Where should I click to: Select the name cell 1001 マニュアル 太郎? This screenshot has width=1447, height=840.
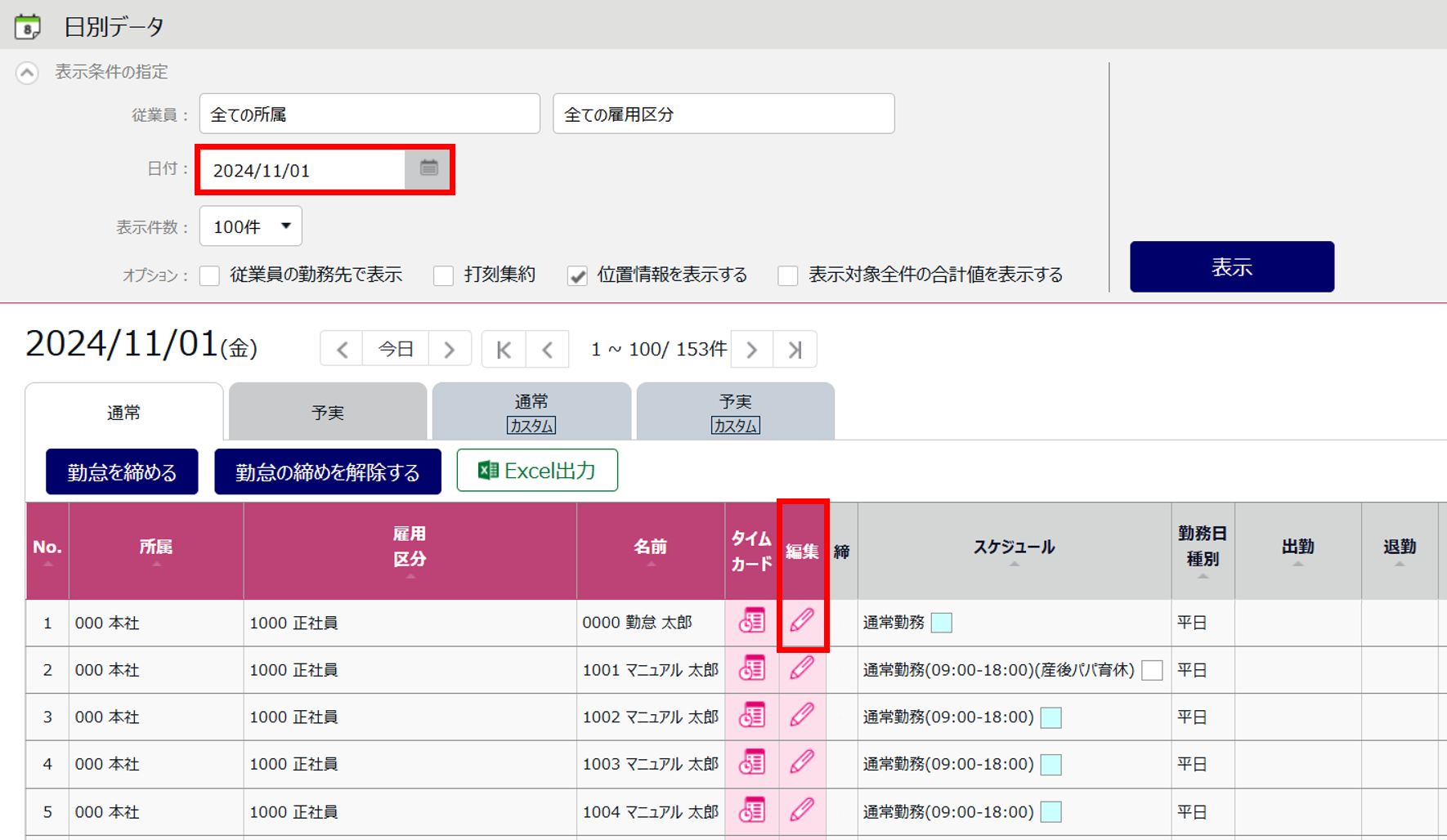click(651, 670)
